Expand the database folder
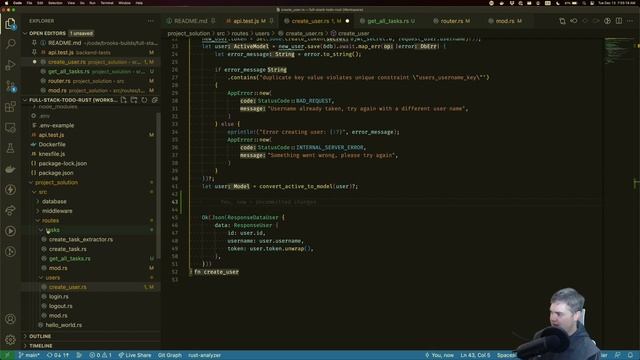 pyautogui.click(x=54, y=201)
